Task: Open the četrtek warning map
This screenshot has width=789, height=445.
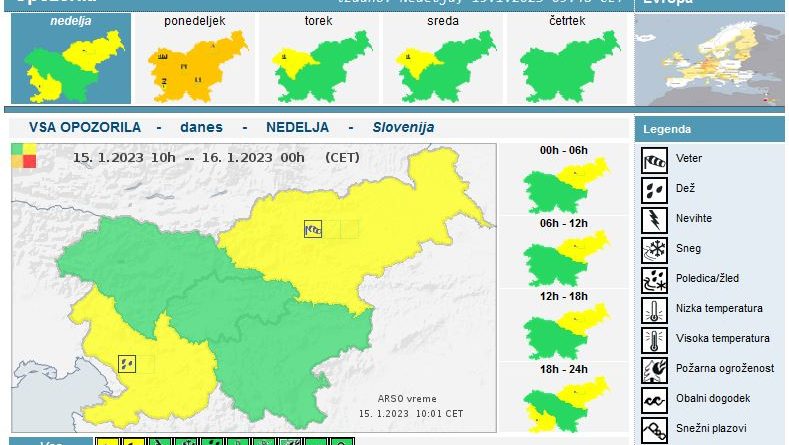Action: (567, 58)
